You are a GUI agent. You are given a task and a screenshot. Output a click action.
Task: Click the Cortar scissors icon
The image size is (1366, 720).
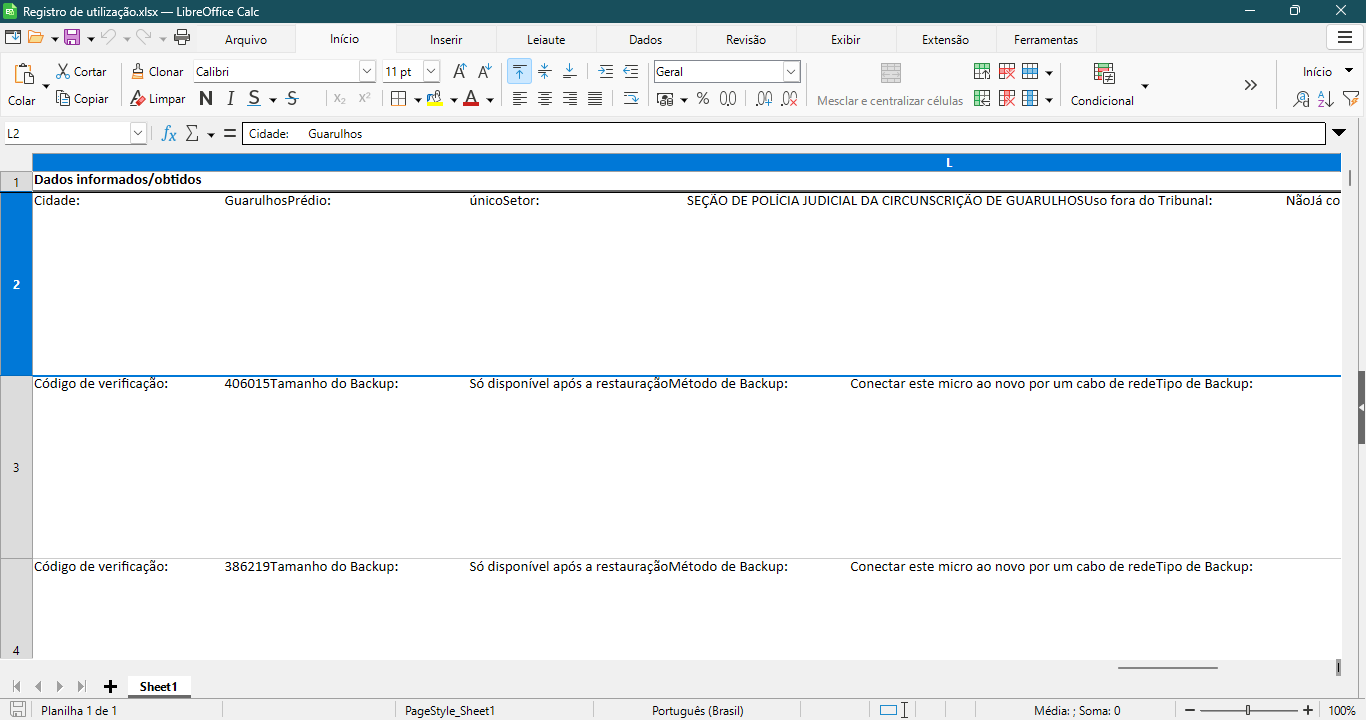(x=63, y=72)
